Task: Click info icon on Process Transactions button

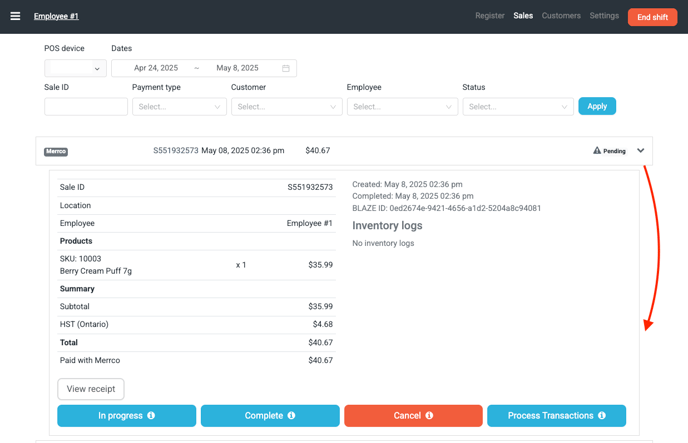Action: pyautogui.click(x=602, y=416)
